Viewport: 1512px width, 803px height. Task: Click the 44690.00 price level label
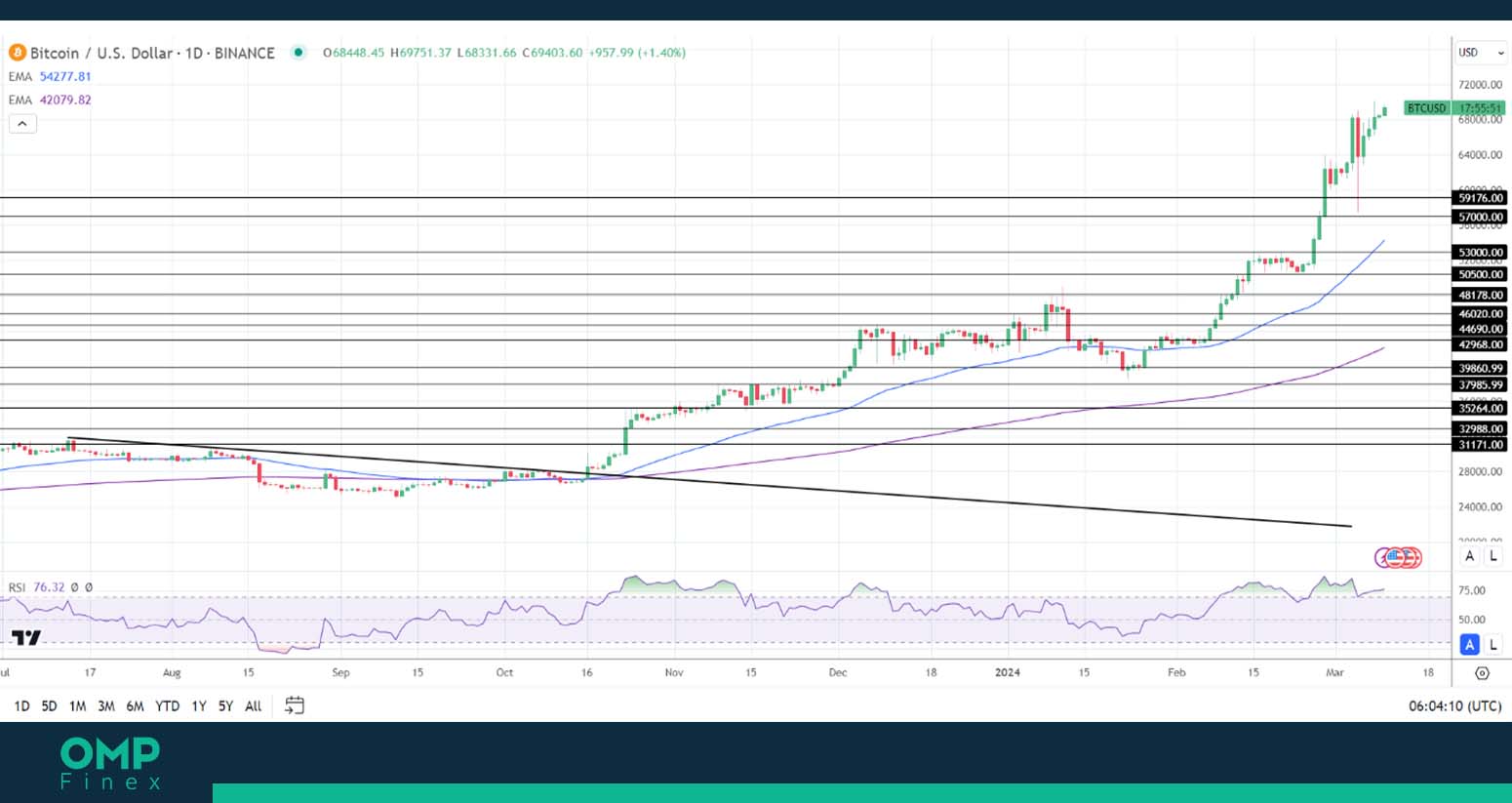click(x=1480, y=330)
